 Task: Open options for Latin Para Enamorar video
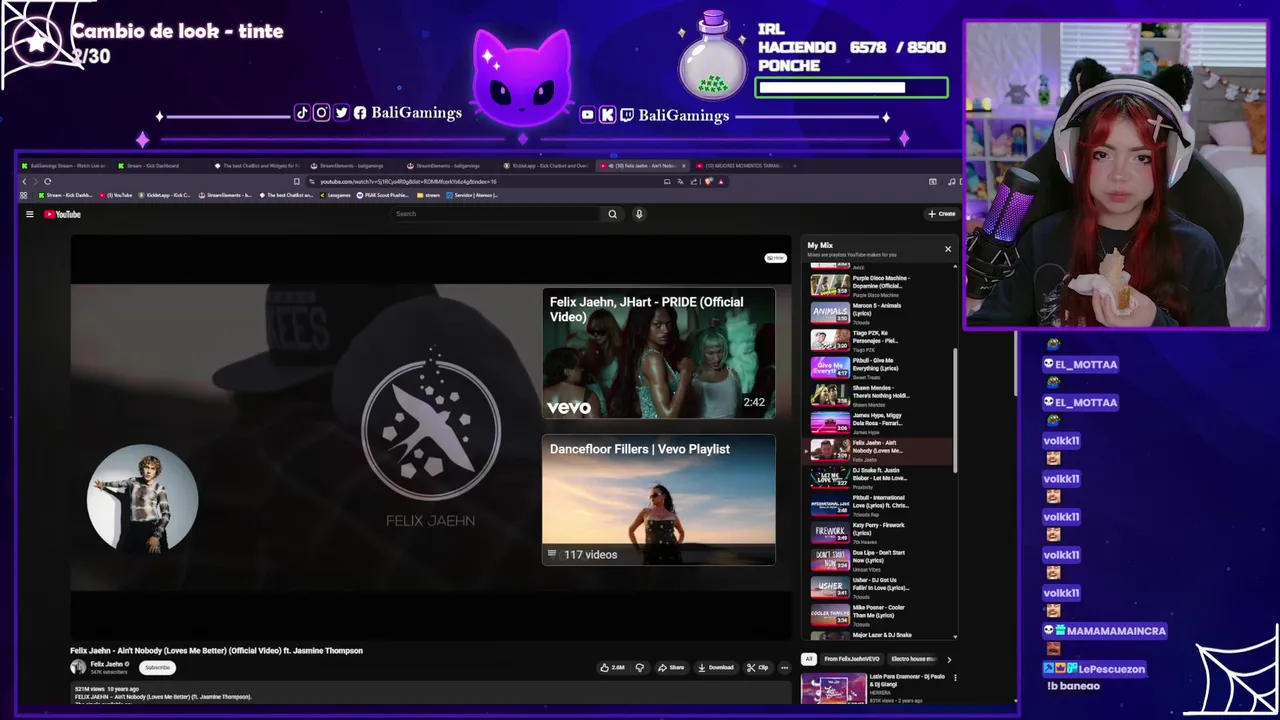pos(955,678)
